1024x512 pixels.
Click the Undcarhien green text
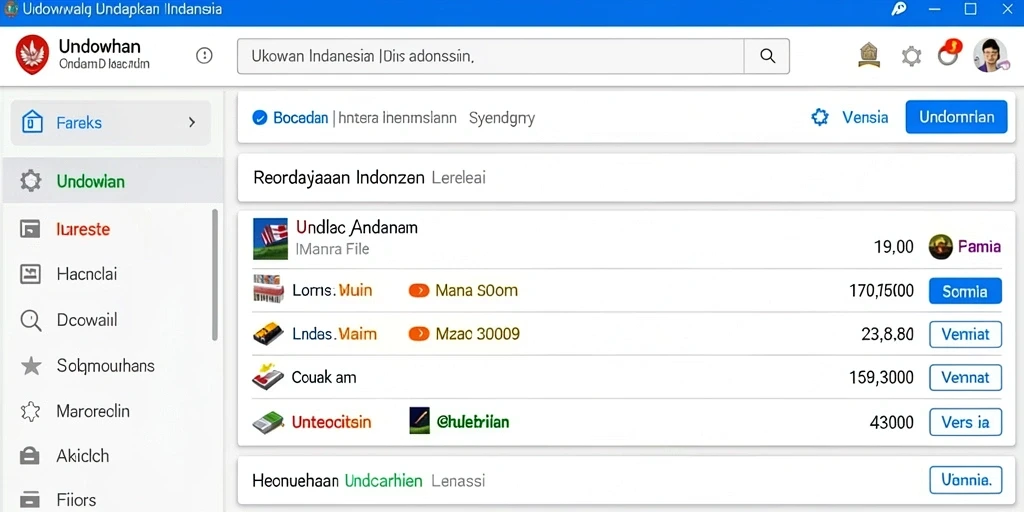[x=383, y=481]
